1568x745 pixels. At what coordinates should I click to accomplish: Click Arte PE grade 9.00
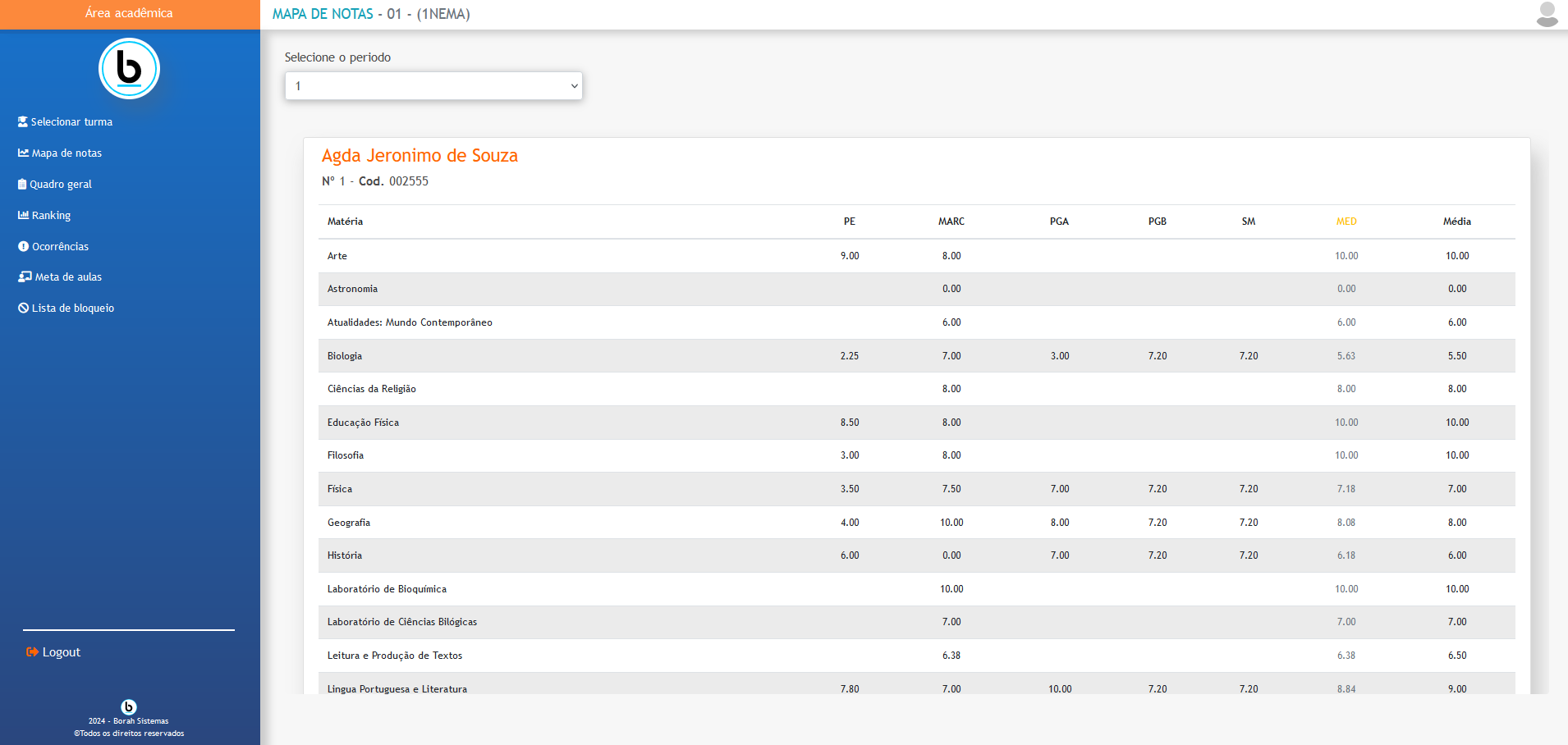[x=850, y=256]
